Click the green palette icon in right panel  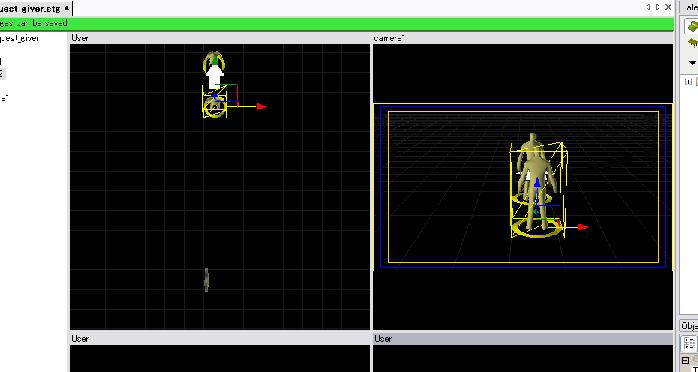click(692, 26)
